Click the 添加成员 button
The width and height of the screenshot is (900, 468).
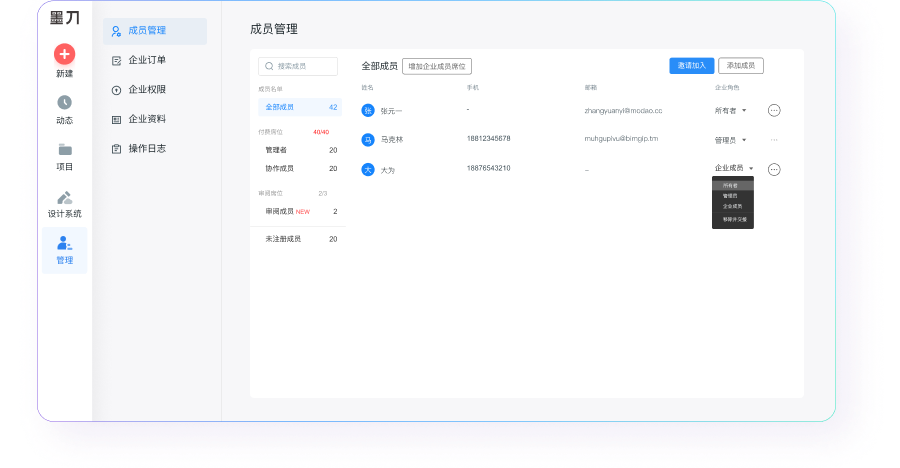(741, 65)
